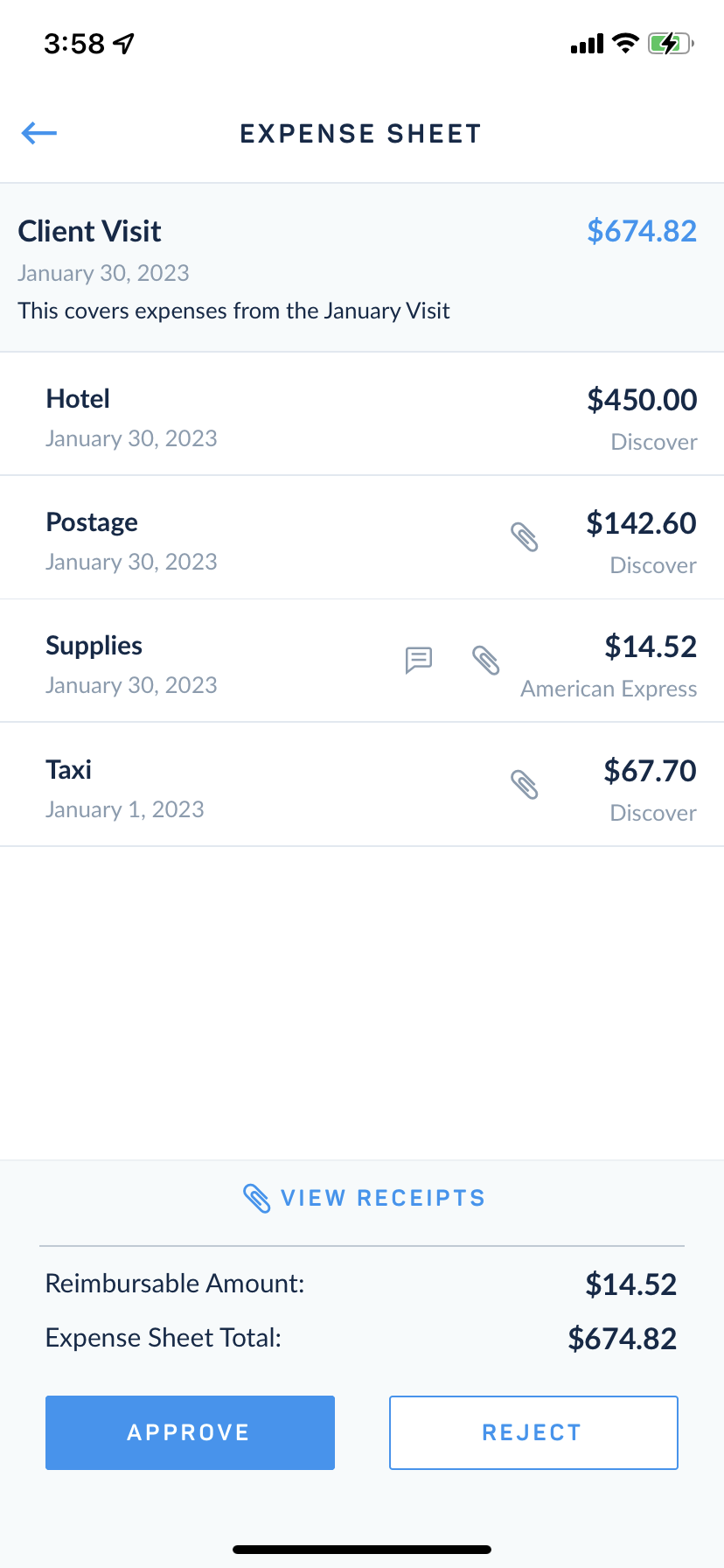Tap the Reimbursable Amount value $14.52

click(631, 1284)
